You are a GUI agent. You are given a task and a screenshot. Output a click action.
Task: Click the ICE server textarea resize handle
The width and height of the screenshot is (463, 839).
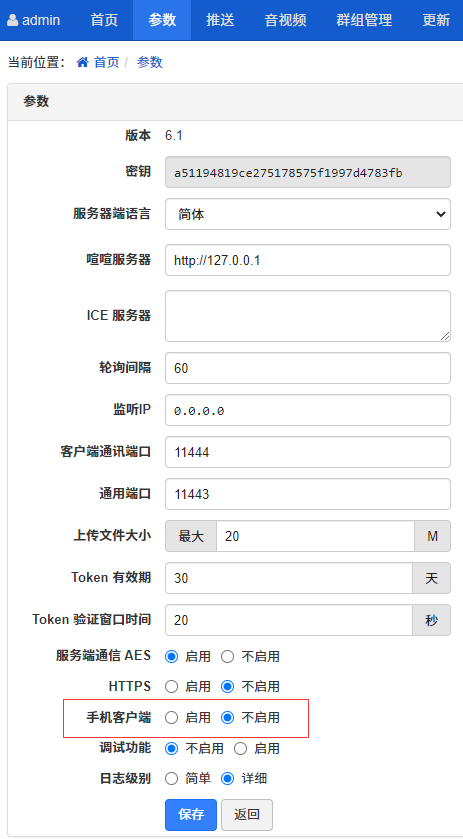[x=445, y=335]
